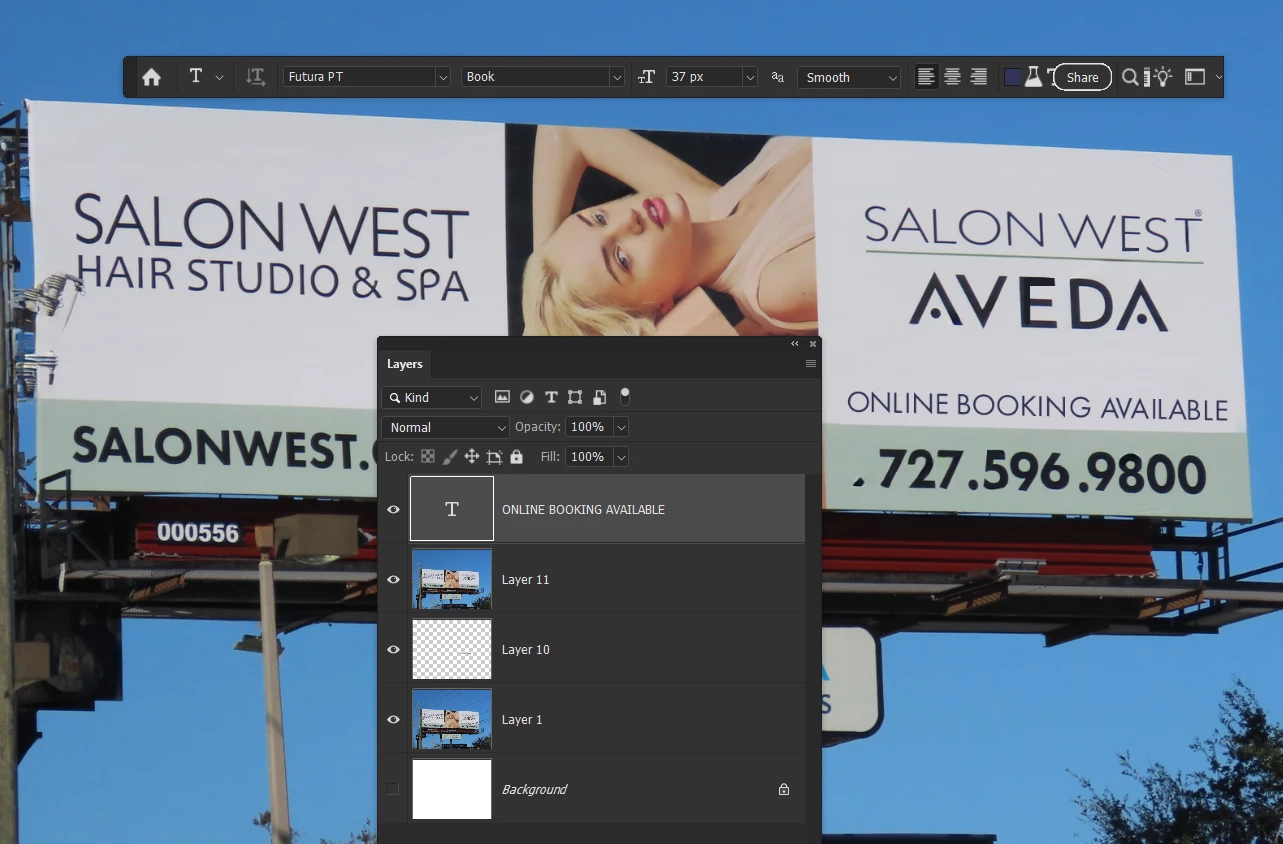Select the Layers panel tab
This screenshot has width=1283, height=844.
405,364
